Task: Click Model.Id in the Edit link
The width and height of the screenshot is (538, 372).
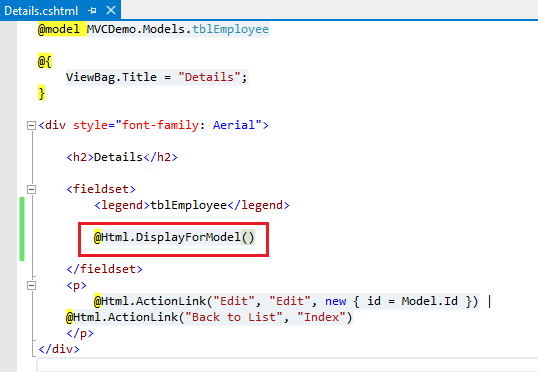Action: coord(430,301)
